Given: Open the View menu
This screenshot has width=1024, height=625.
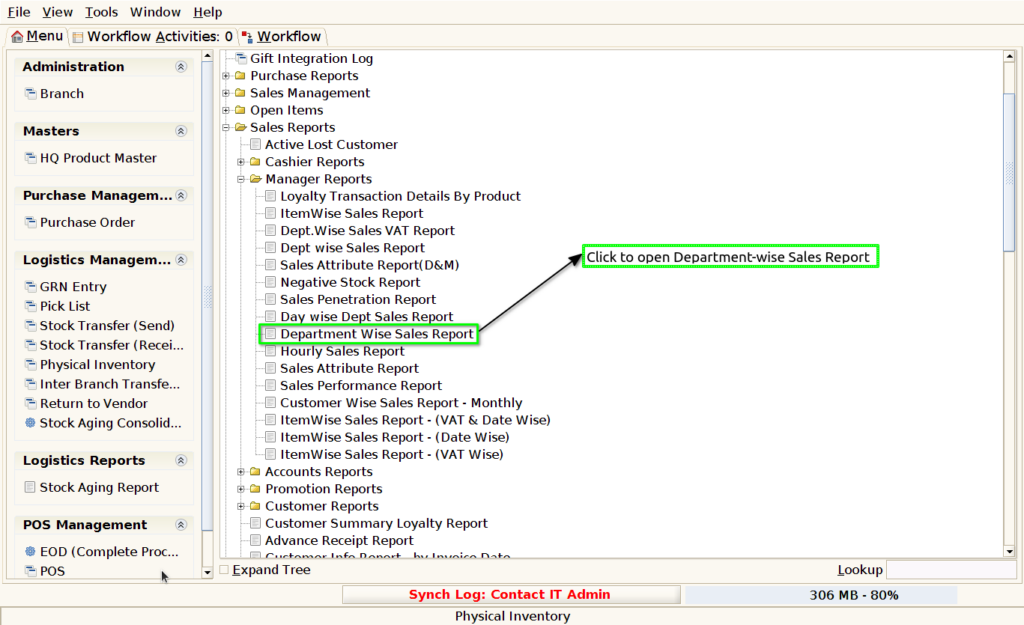Looking at the screenshot, I should coord(57,12).
